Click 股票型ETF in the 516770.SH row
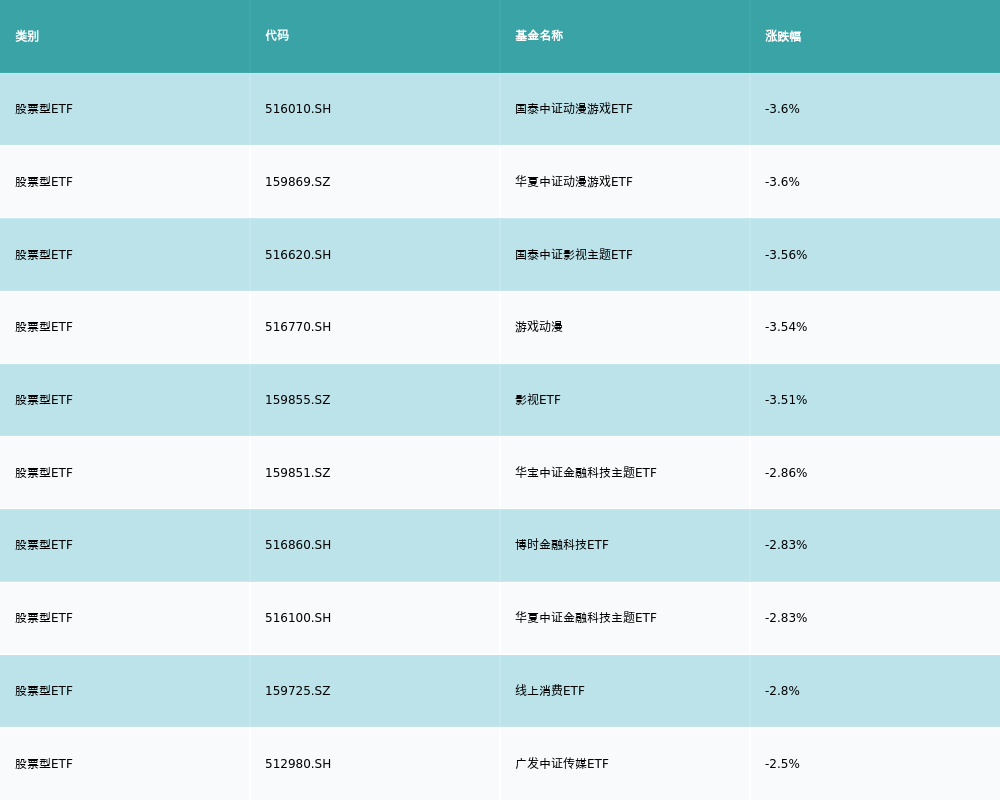Image resolution: width=1000 pixels, height=800 pixels. tap(44, 327)
